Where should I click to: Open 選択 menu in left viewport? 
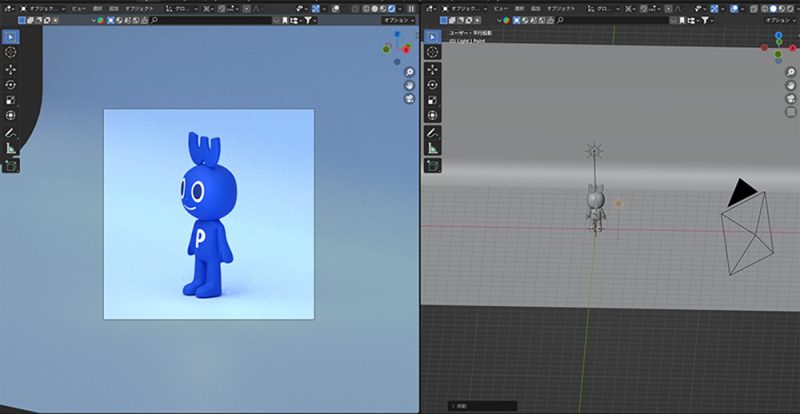[97, 9]
